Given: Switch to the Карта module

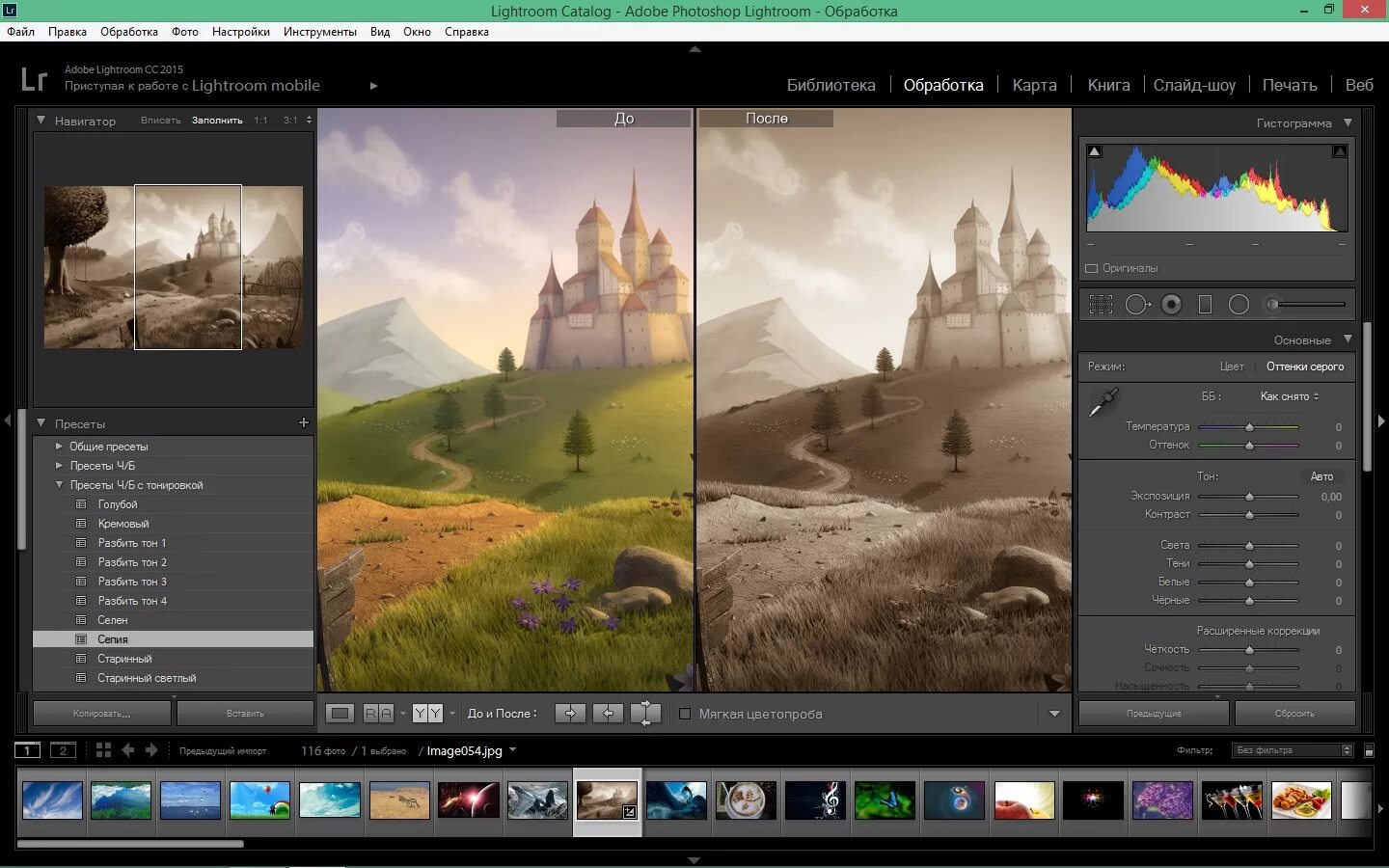Looking at the screenshot, I should 1035,85.
